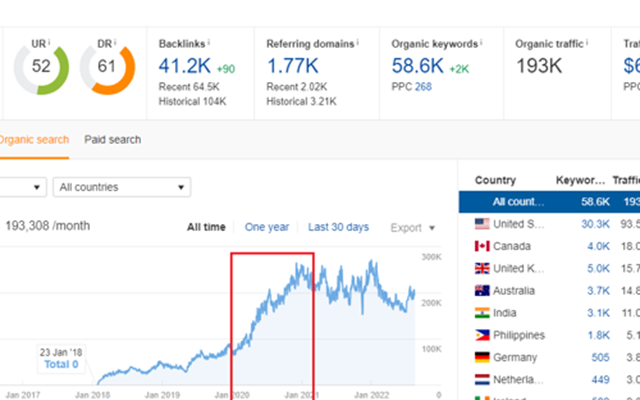The width and height of the screenshot is (640, 400).
Task: Click the Germany flag icon
Action: pyautogui.click(x=482, y=357)
